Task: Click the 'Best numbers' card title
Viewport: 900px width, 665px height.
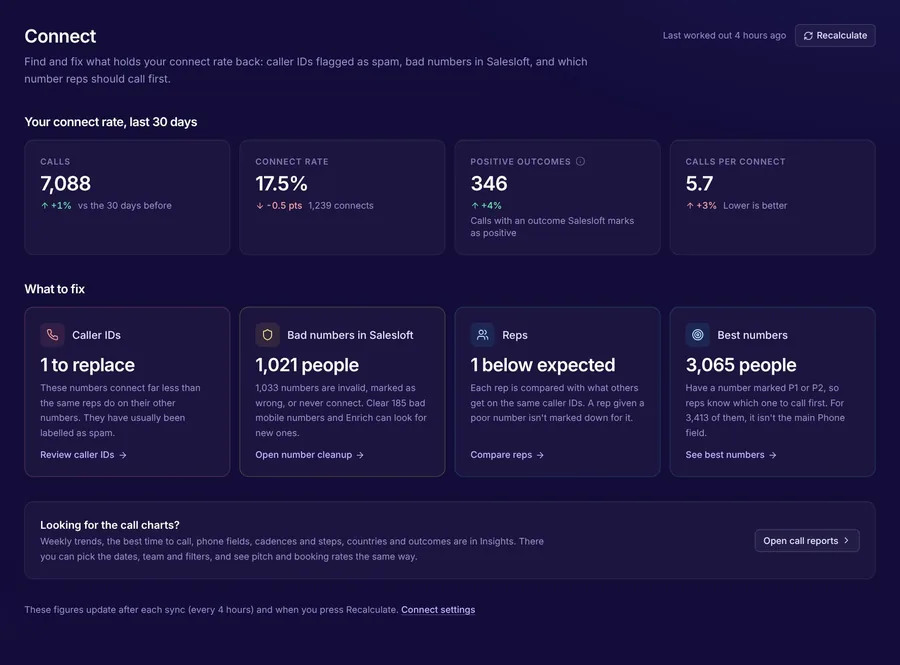Action: (x=752, y=335)
